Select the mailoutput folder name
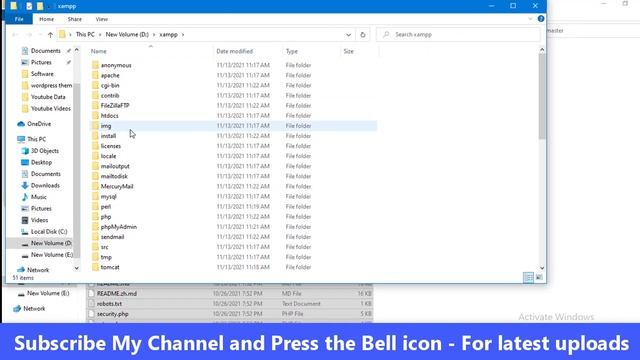 [115, 166]
